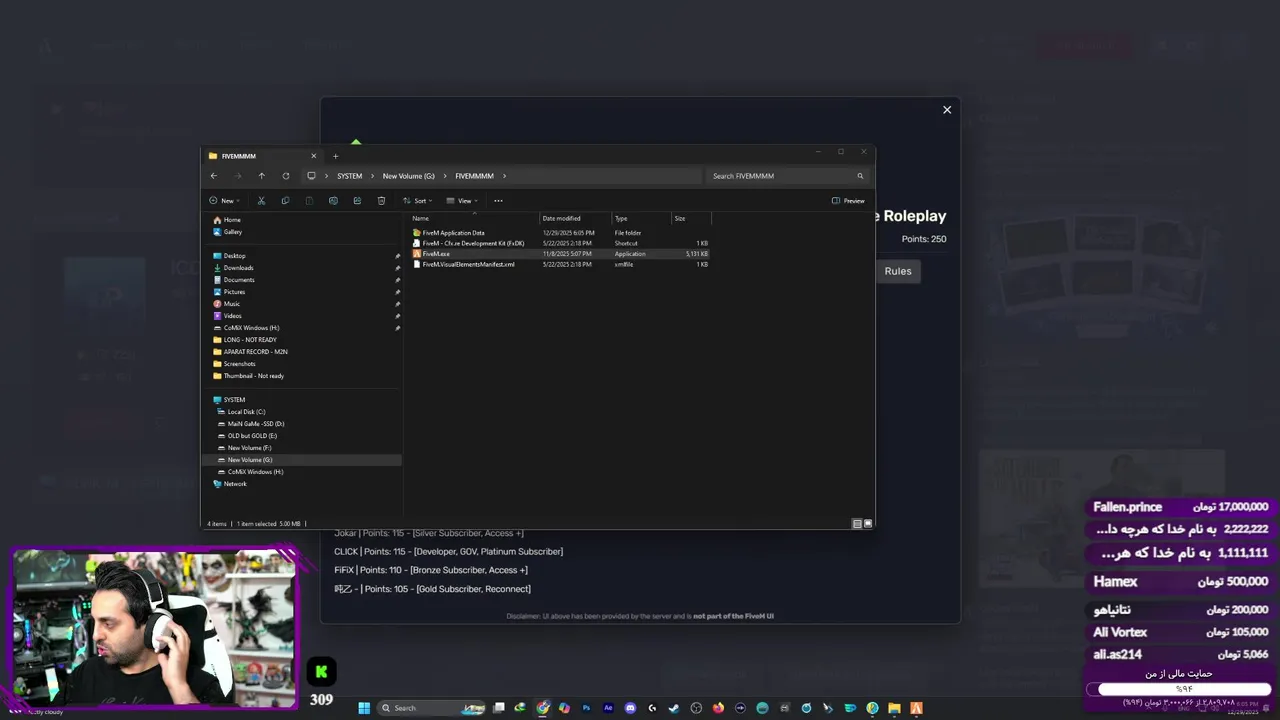
Task: Open Task View on the taskbar
Action: tap(499, 708)
